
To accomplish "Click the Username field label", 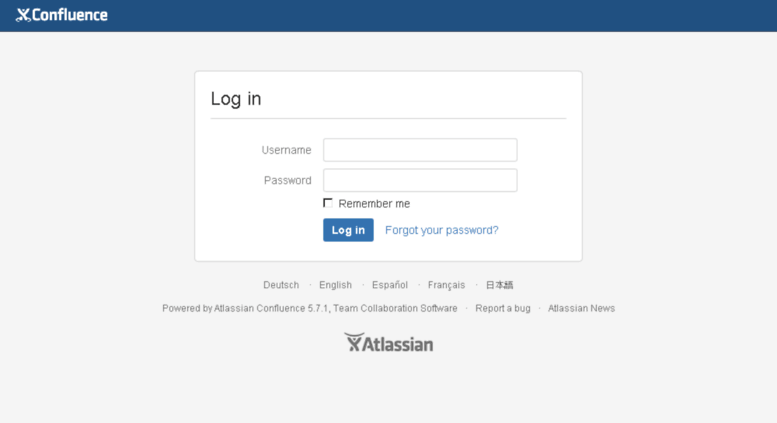I will (286, 150).
